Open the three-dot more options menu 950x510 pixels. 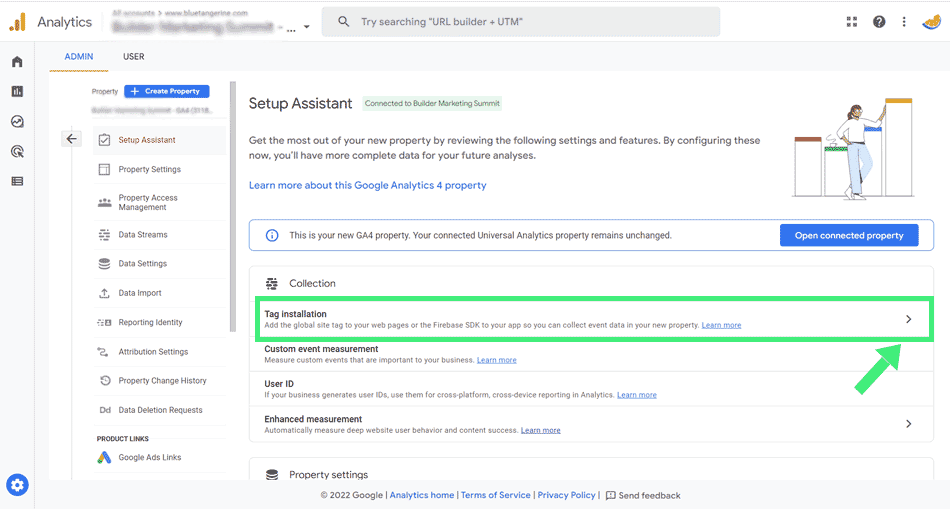904,22
